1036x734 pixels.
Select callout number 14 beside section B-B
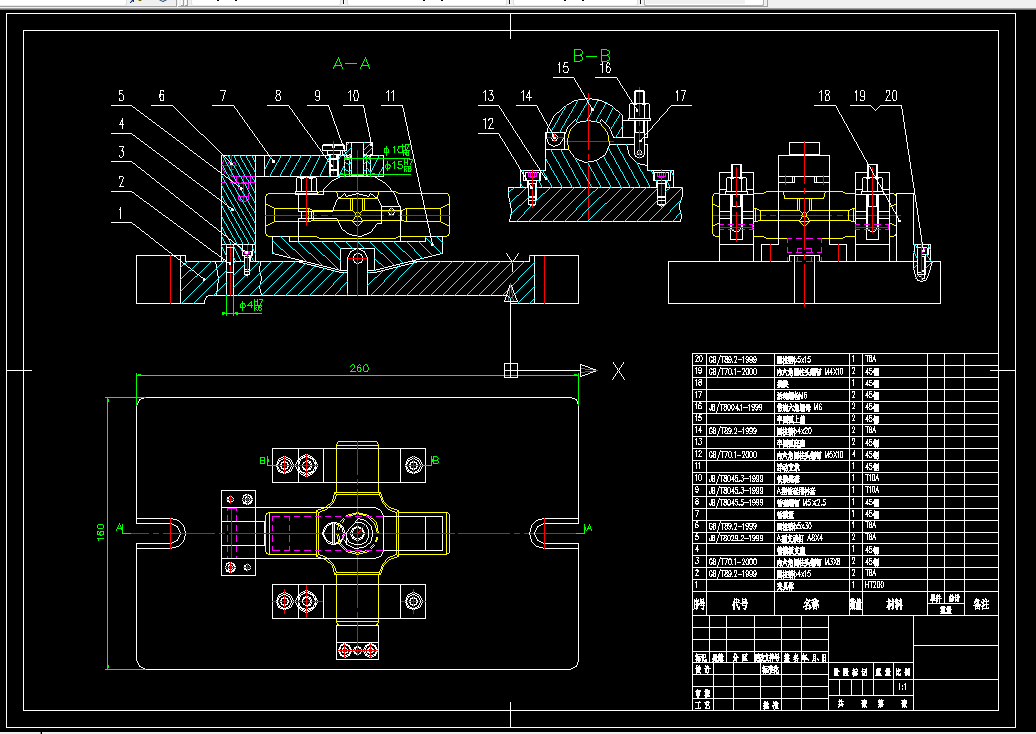(526, 96)
